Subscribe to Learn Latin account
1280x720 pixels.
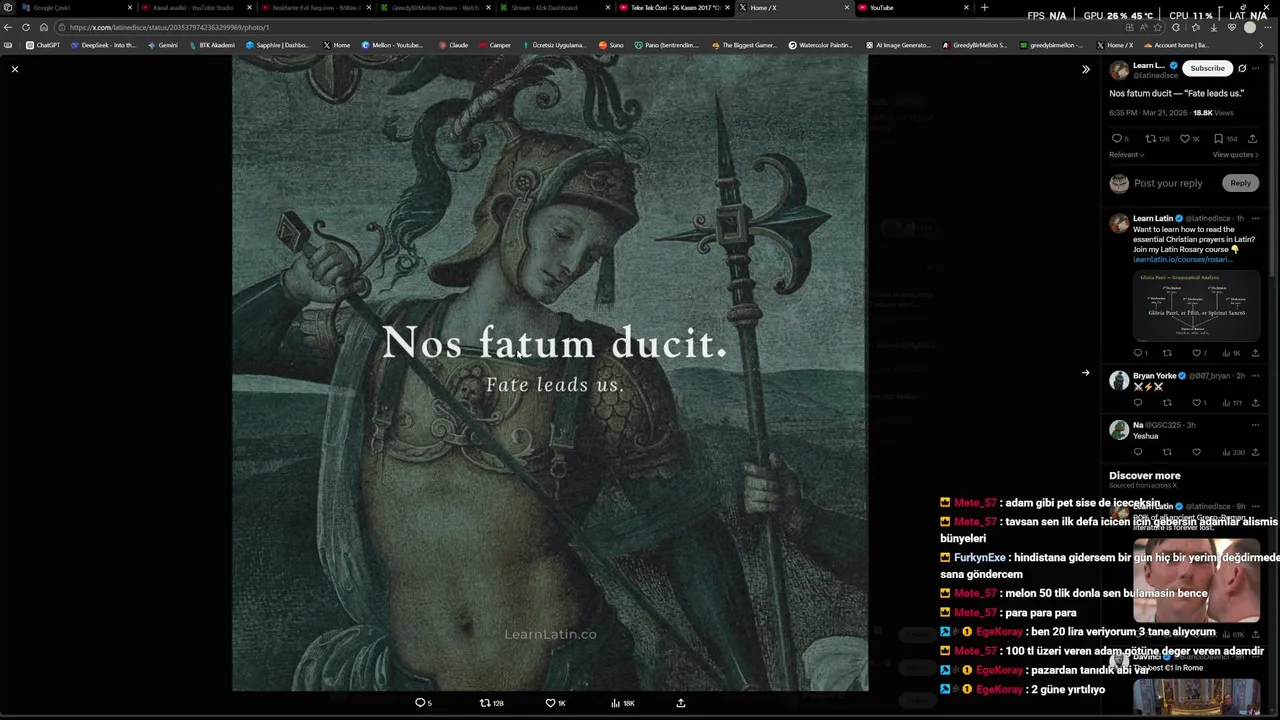coord(1207,68)
